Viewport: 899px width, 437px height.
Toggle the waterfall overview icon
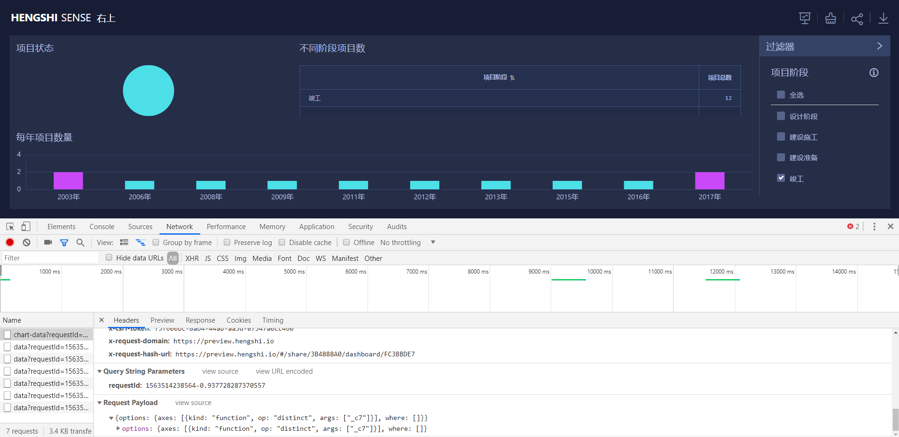pos(140,243)
